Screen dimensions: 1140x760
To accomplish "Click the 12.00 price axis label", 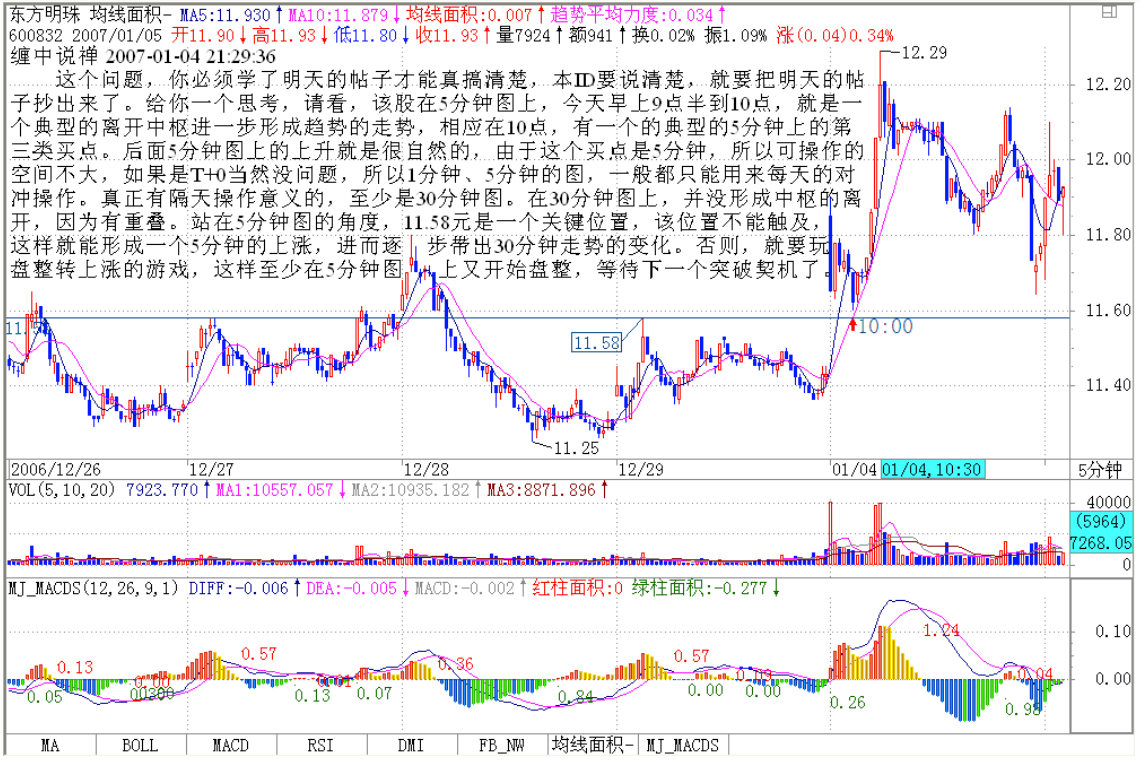I will (x=1108, y=159).
